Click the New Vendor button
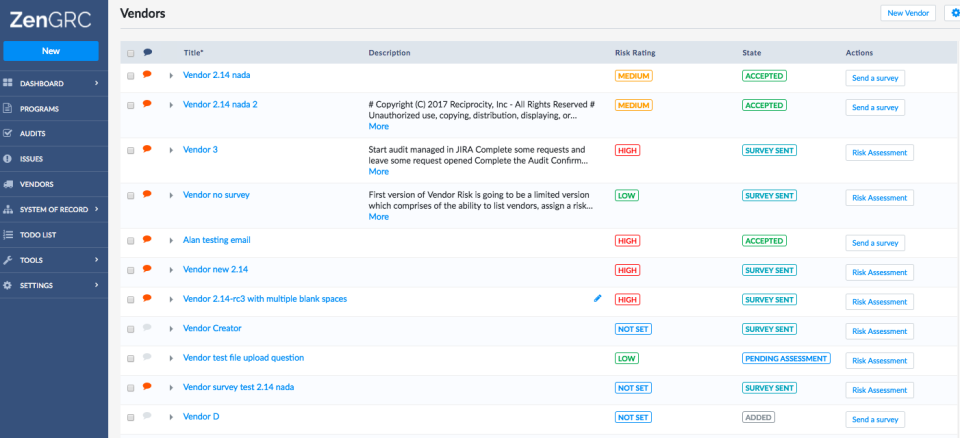This screenshot has height=438, width=960. point(908,13)
